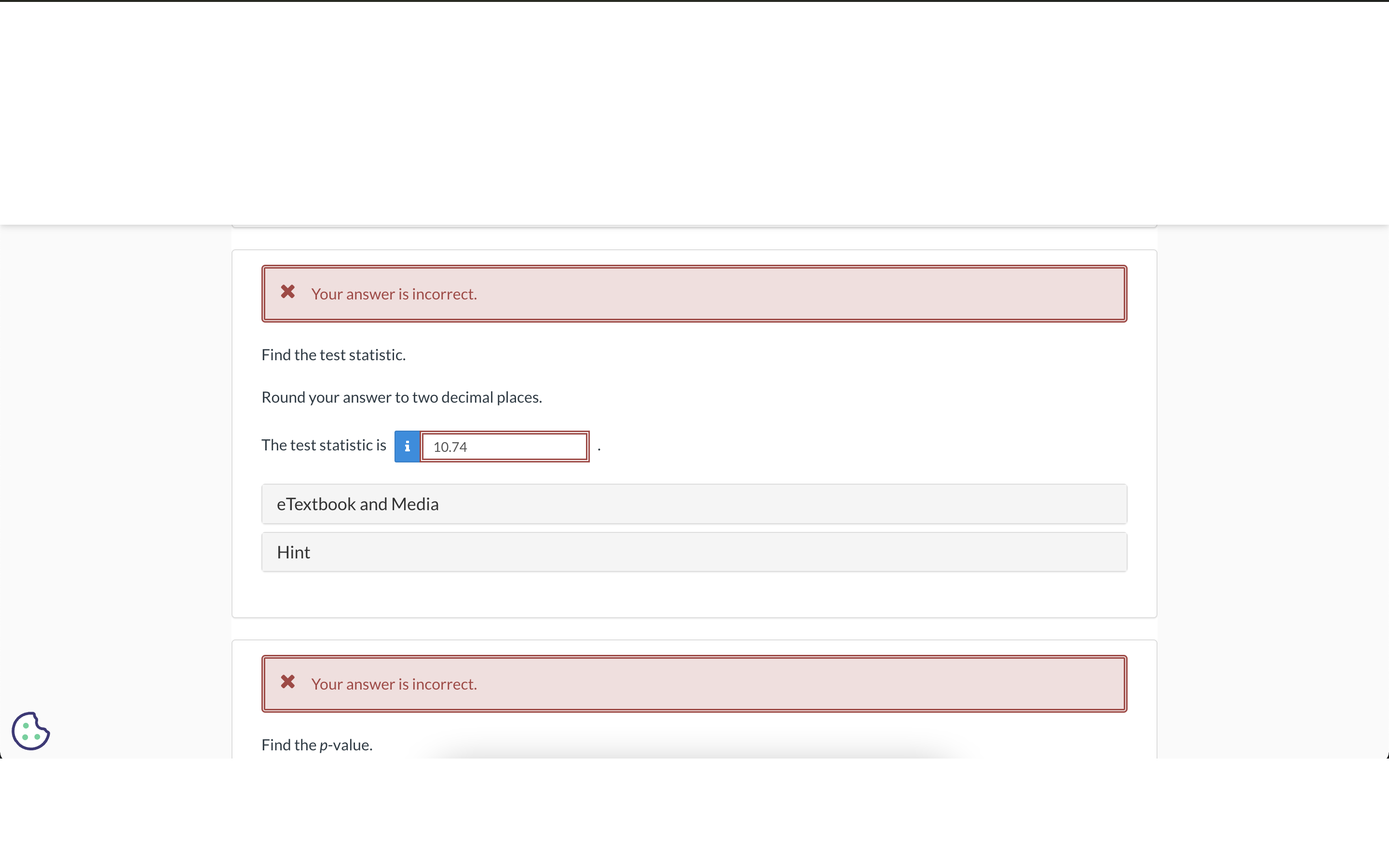Select the cookie palette icon in the lower-left corner
Image resolution: width=1389 pixels, height=868 pixels.
tap(30, 730)
